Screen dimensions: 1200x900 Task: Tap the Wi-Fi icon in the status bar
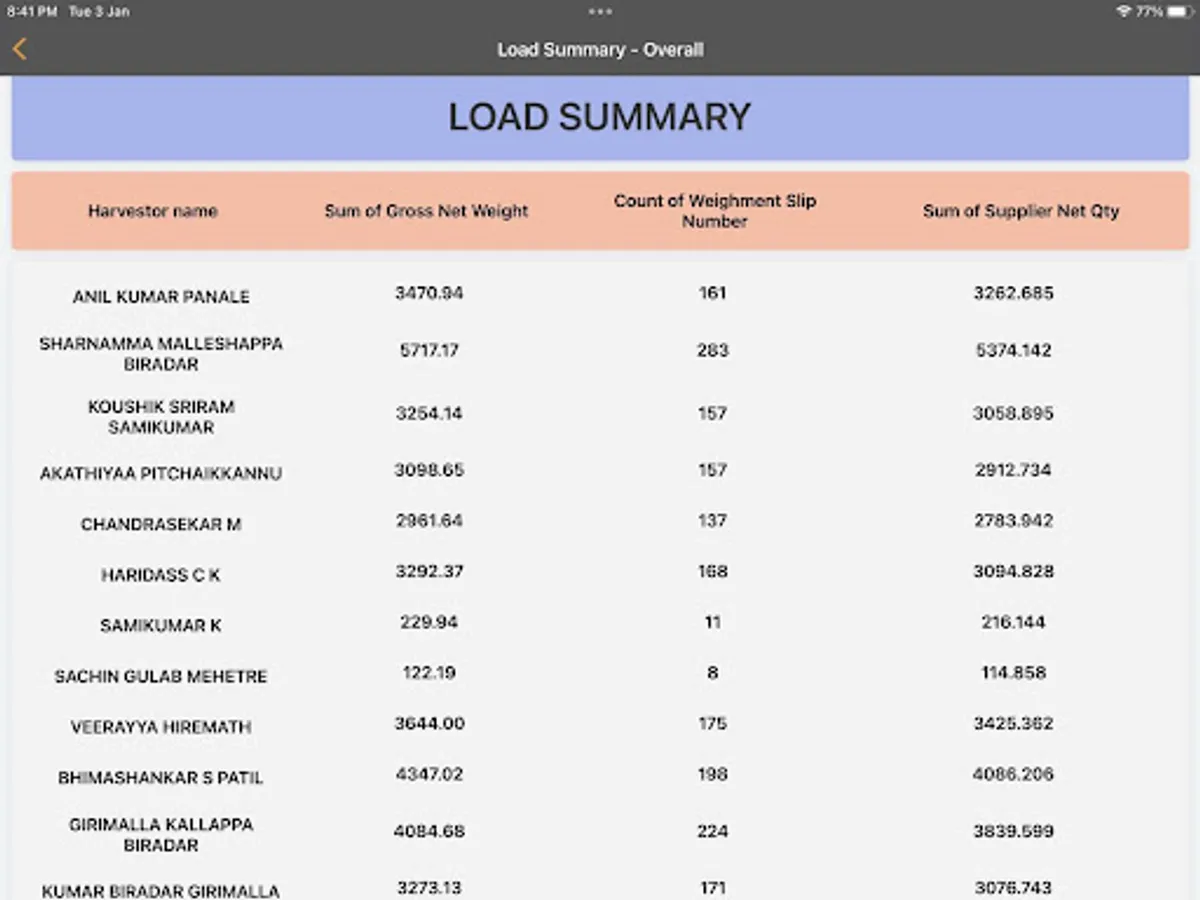(x=1124, y=11)
